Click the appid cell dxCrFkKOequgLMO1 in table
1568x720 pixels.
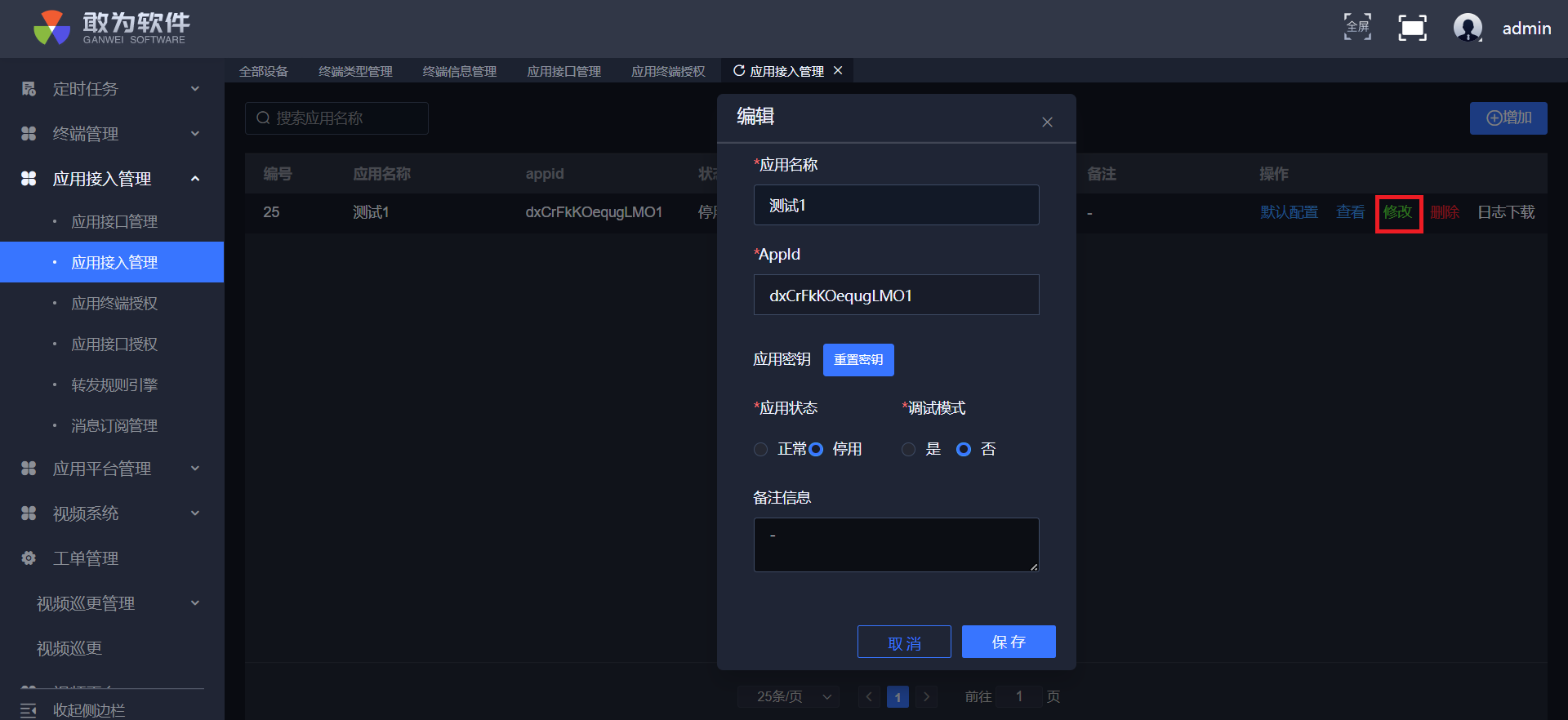coord(594,212)
